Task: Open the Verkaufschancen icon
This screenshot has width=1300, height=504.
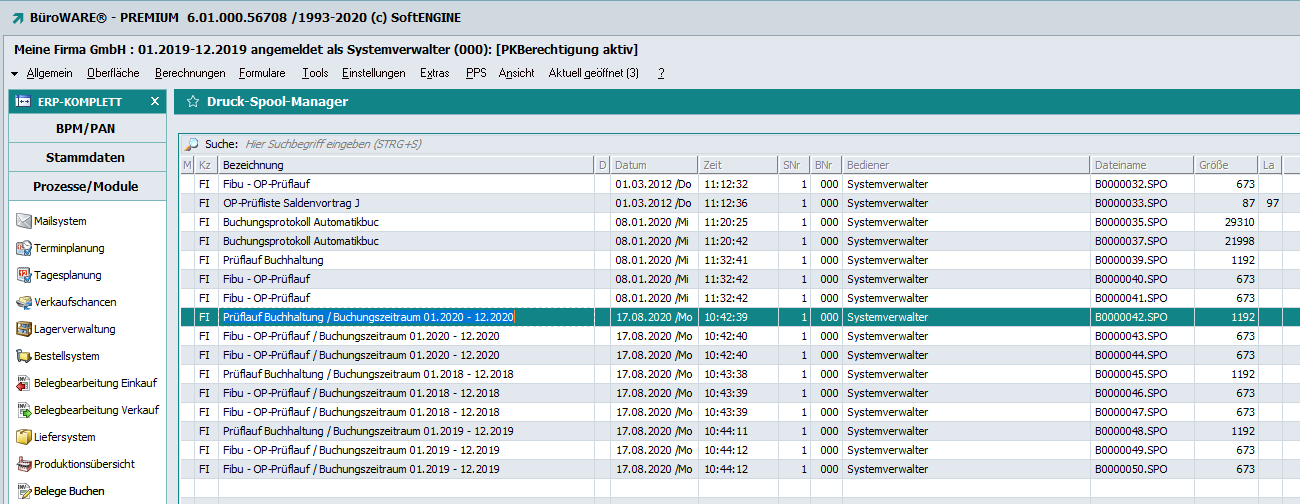Action: (25, 302)
